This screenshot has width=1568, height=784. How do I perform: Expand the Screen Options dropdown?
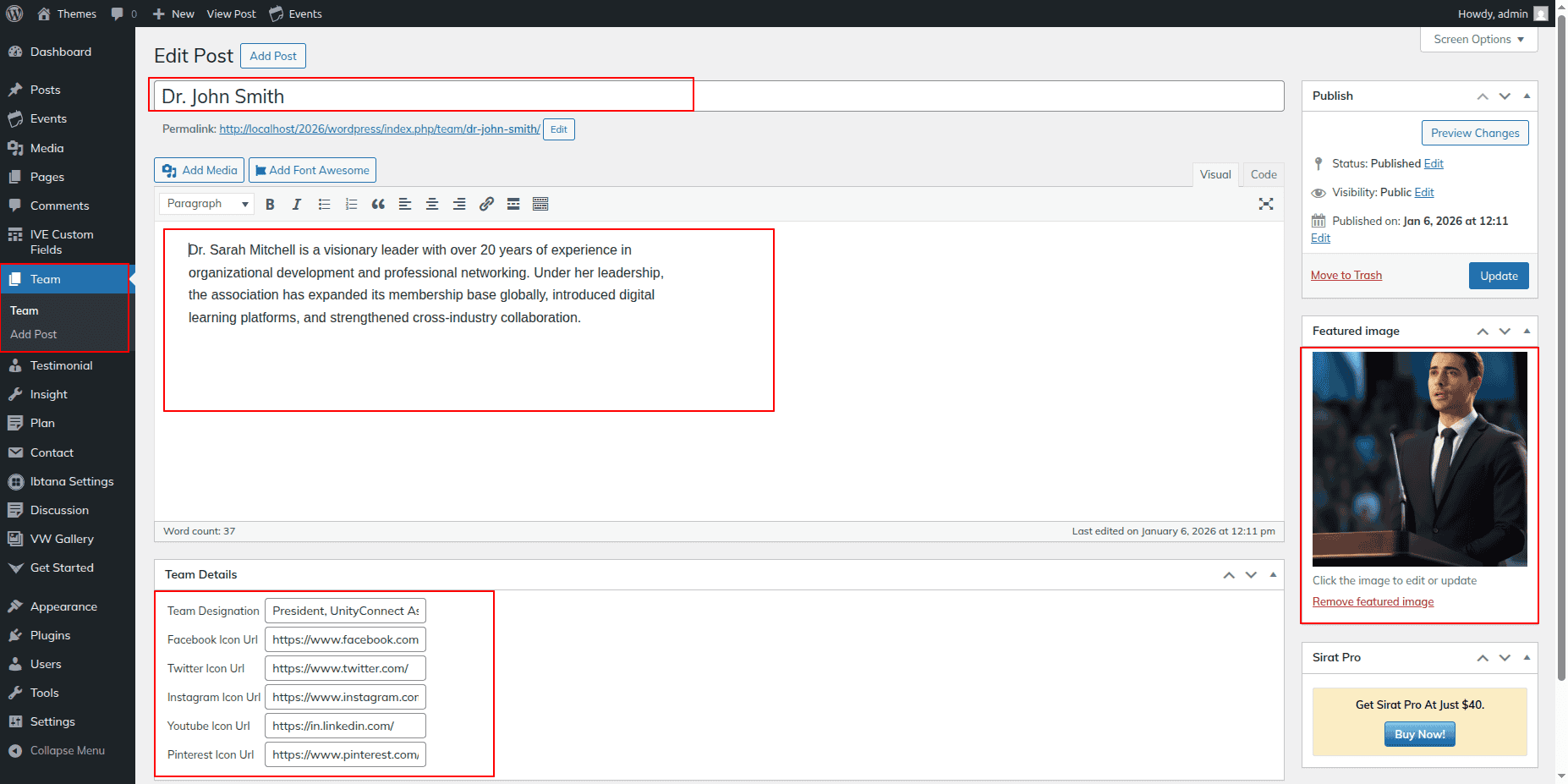click(1478, 40)
